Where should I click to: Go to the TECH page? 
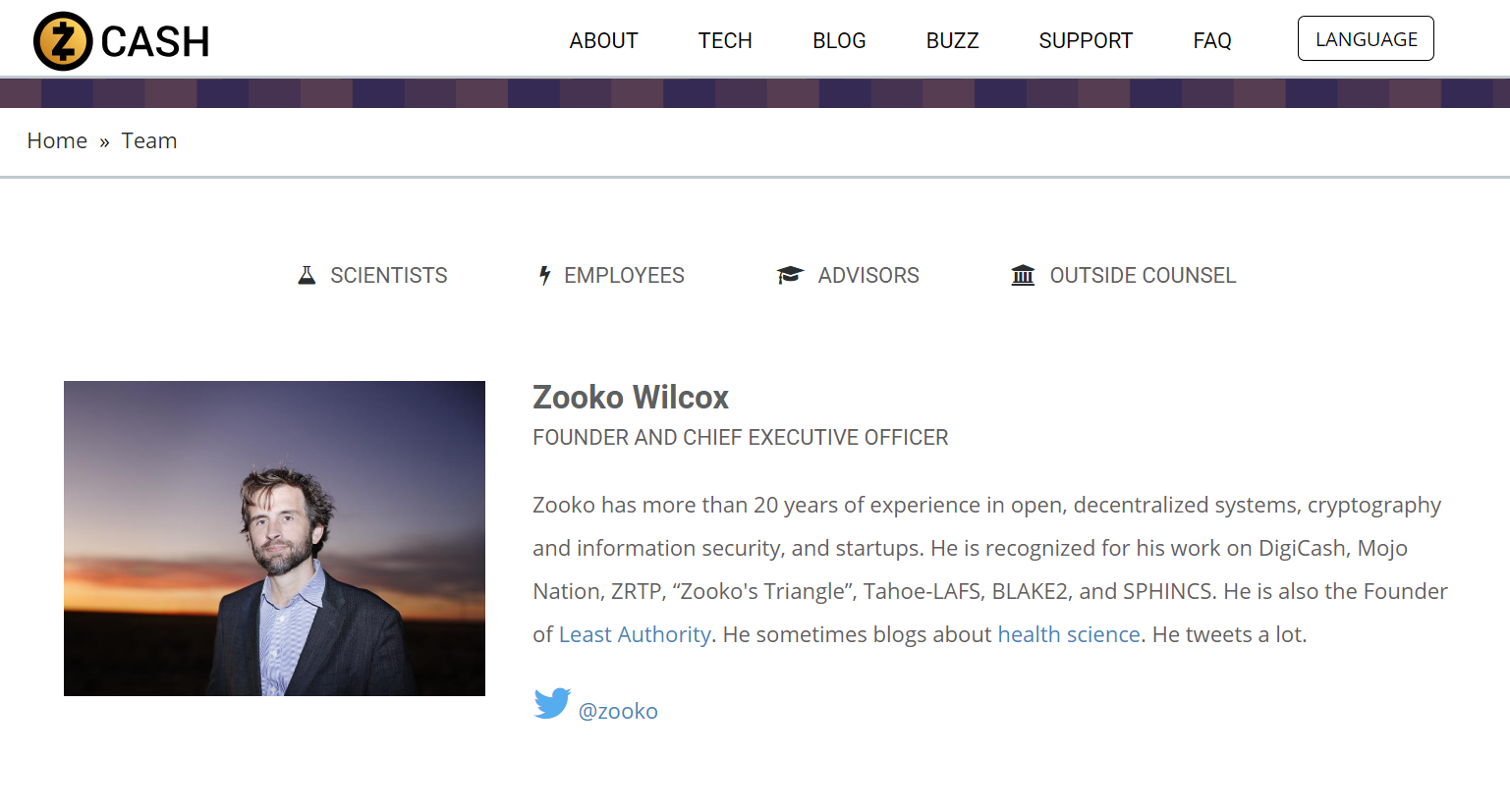[x=725, y=40]
